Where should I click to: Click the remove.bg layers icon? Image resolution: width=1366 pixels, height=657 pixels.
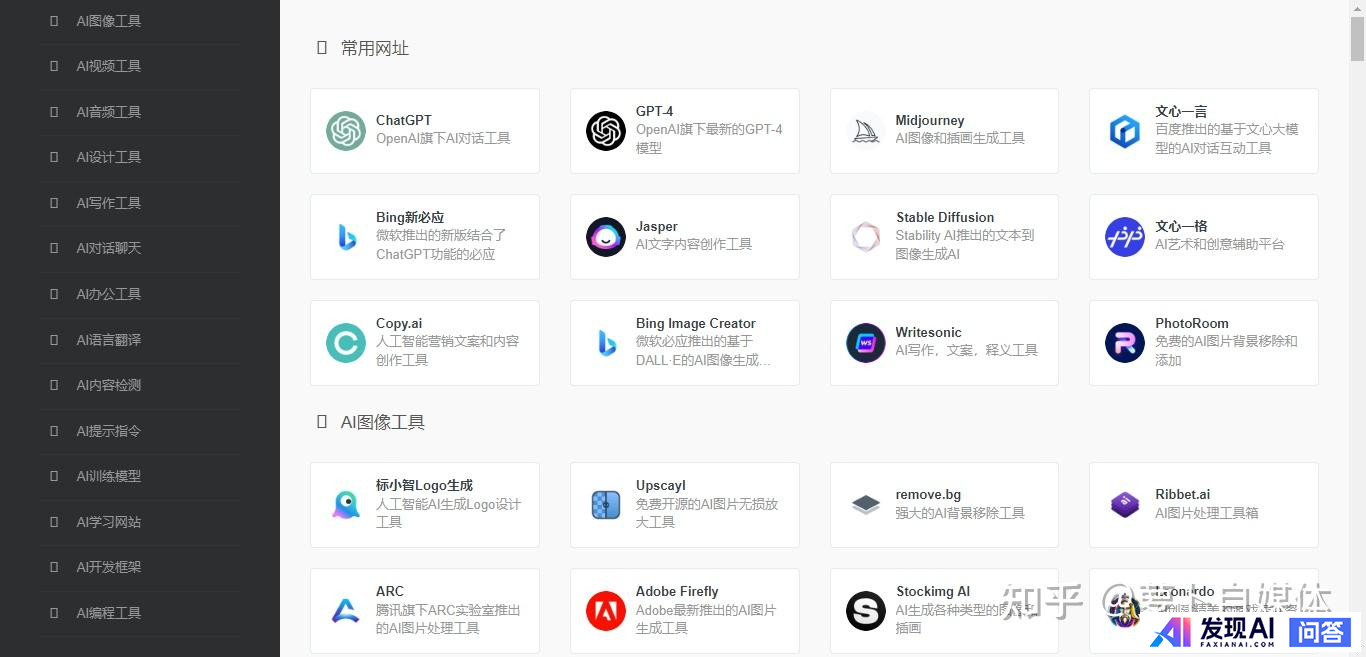[865, 505]
